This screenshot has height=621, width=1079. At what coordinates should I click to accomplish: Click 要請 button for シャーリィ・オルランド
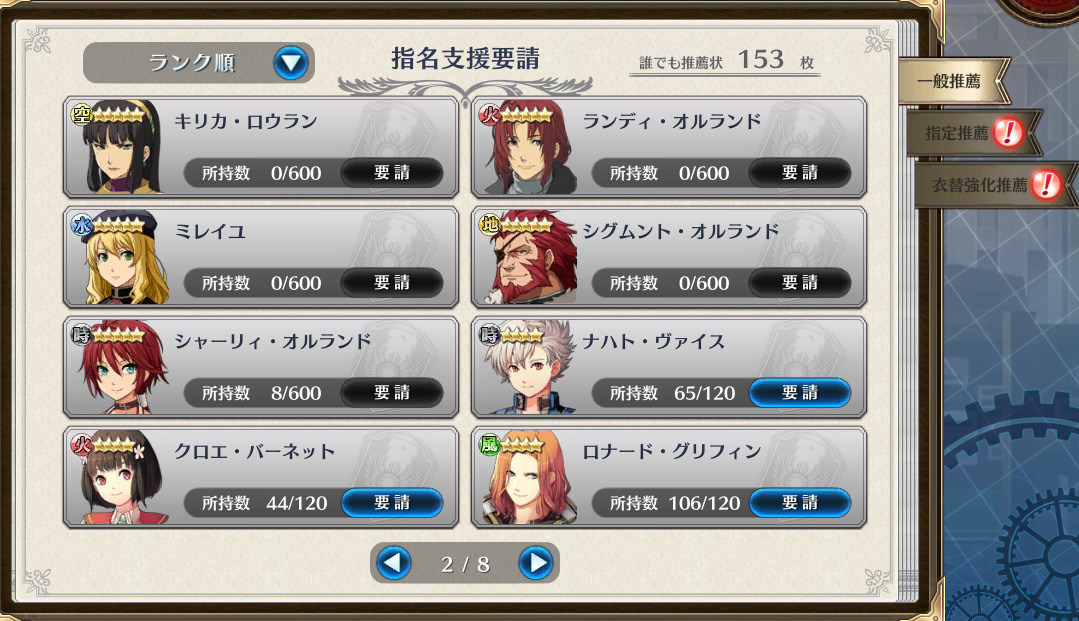point(392,392)
